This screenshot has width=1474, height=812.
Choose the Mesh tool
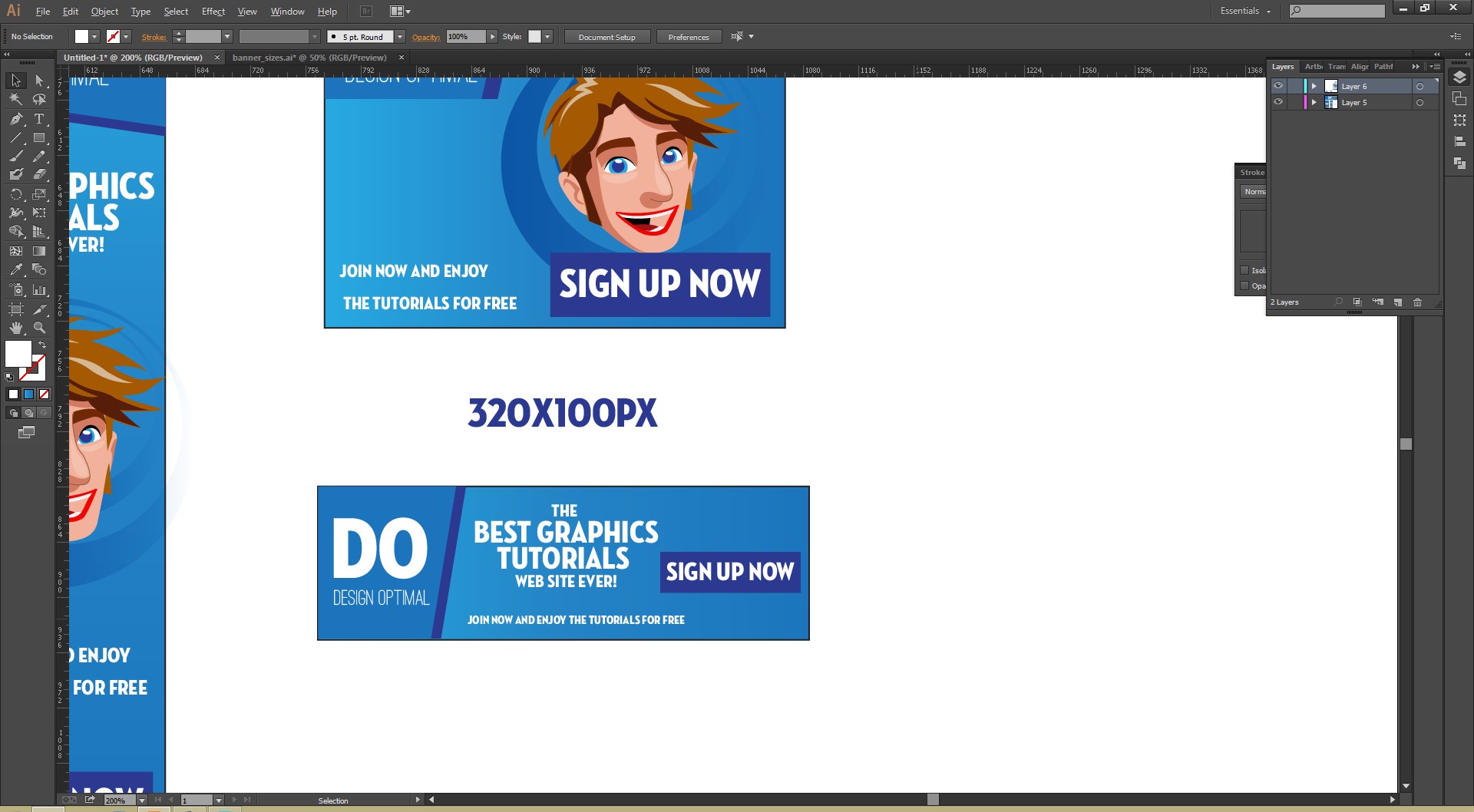[15, 251]
